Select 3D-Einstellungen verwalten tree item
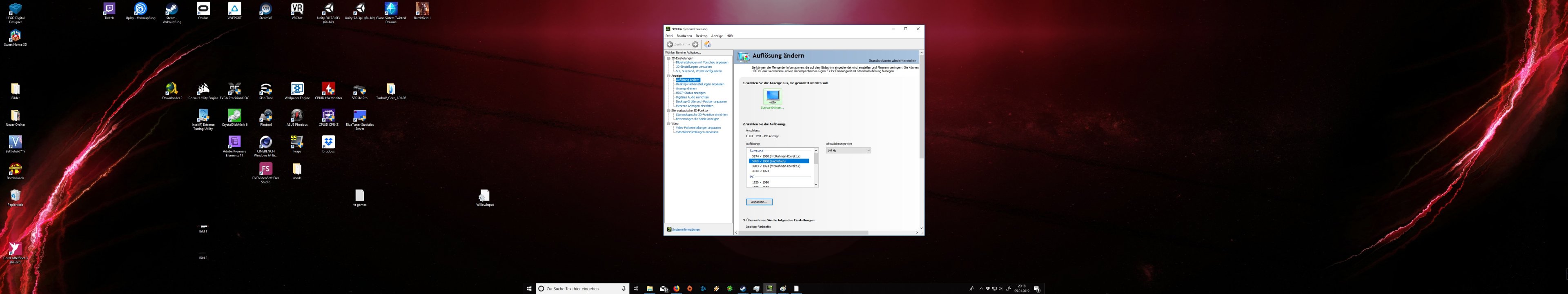The image size is (1568, 294). pos(693,67)
